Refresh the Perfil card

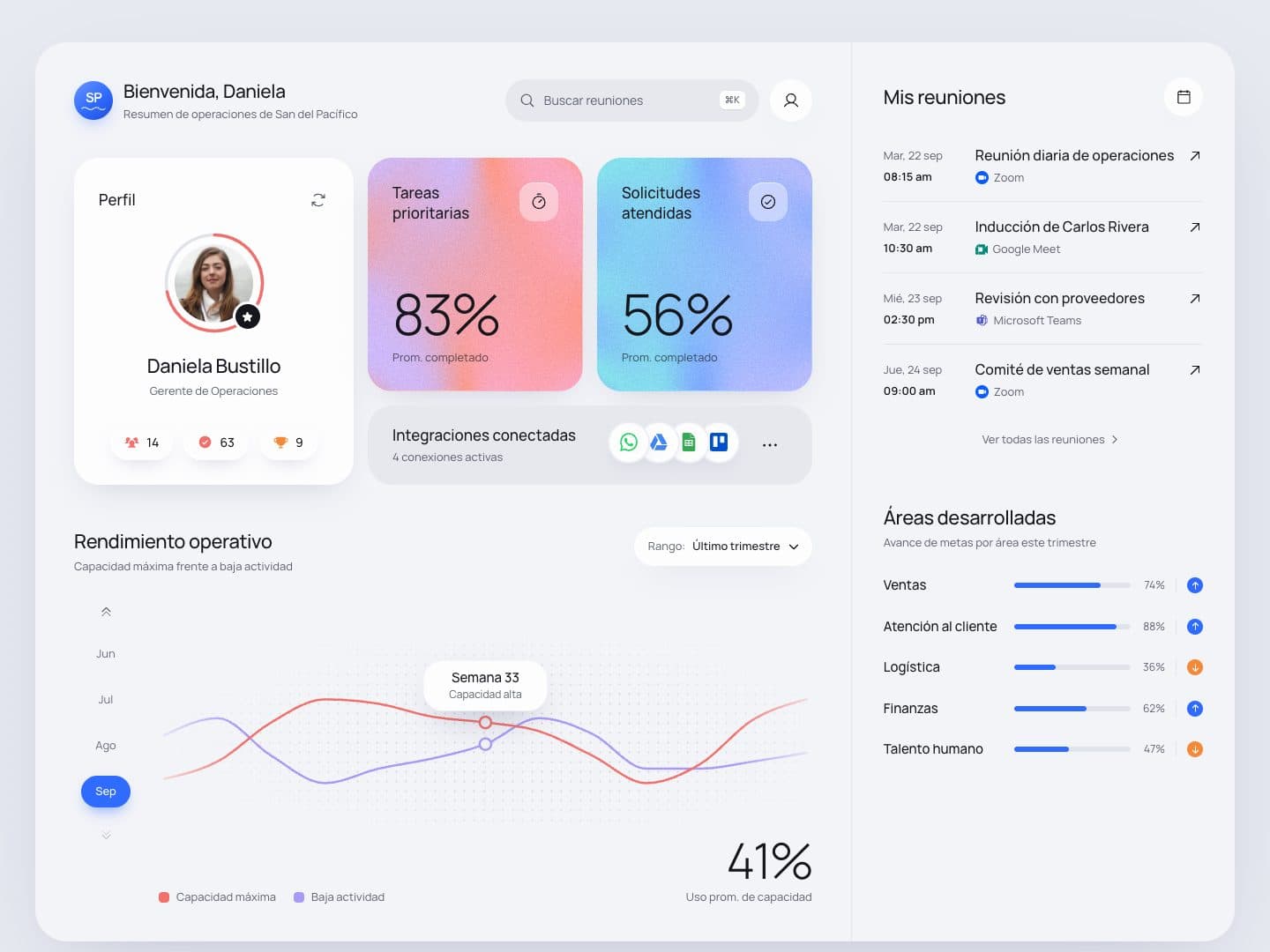[x=318, y=200]
